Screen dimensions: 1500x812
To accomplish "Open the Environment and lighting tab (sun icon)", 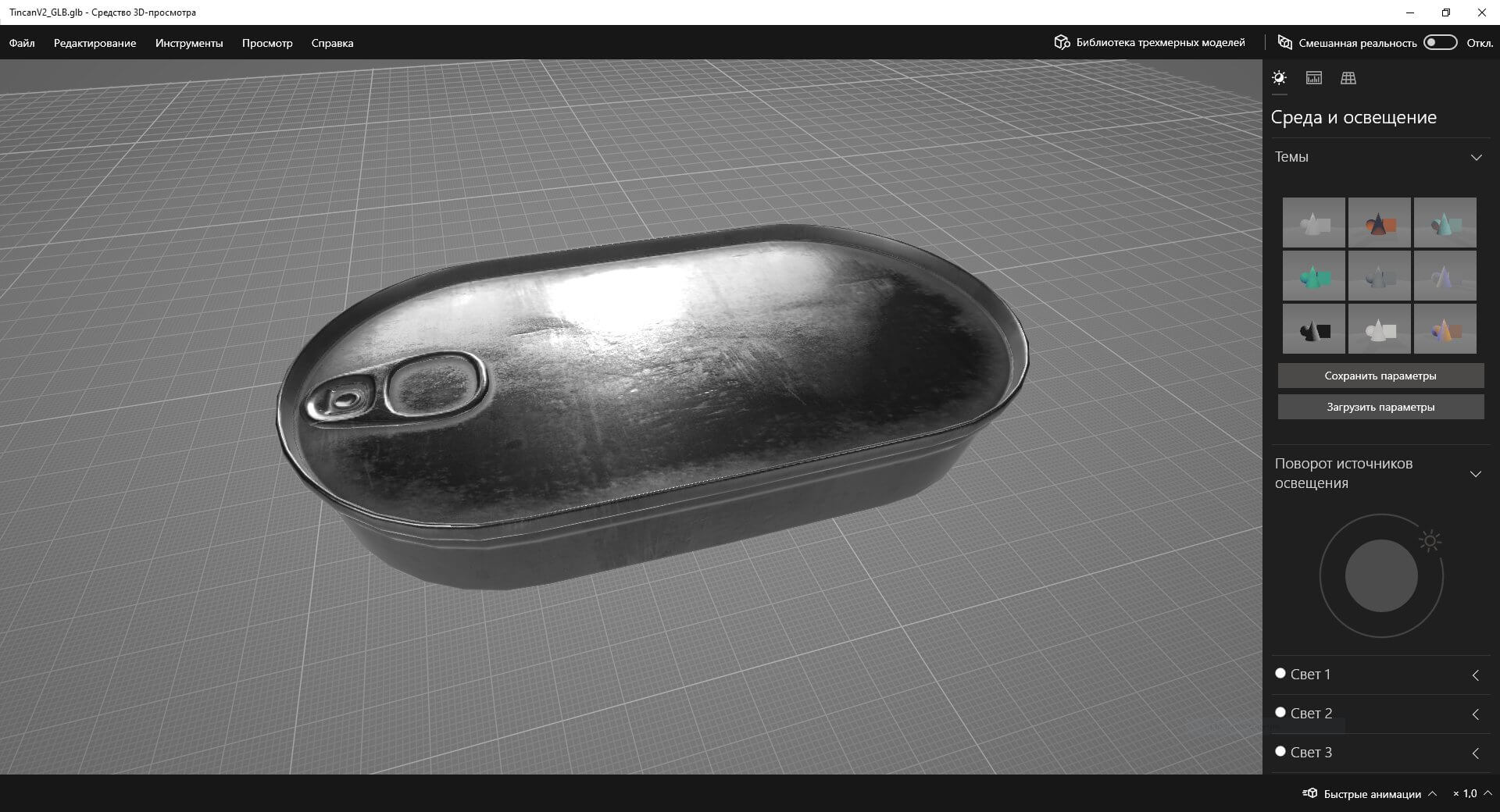I will click(1279, 77).
